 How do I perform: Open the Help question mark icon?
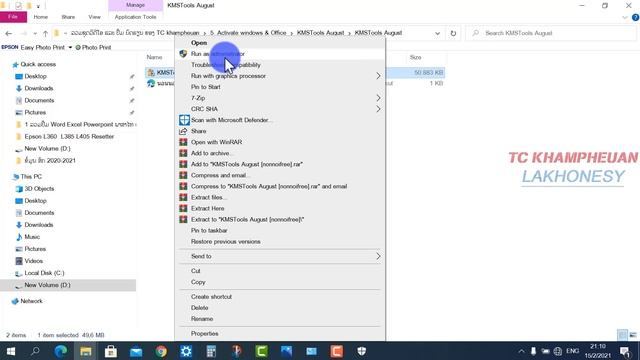click(x=635, y=17)
